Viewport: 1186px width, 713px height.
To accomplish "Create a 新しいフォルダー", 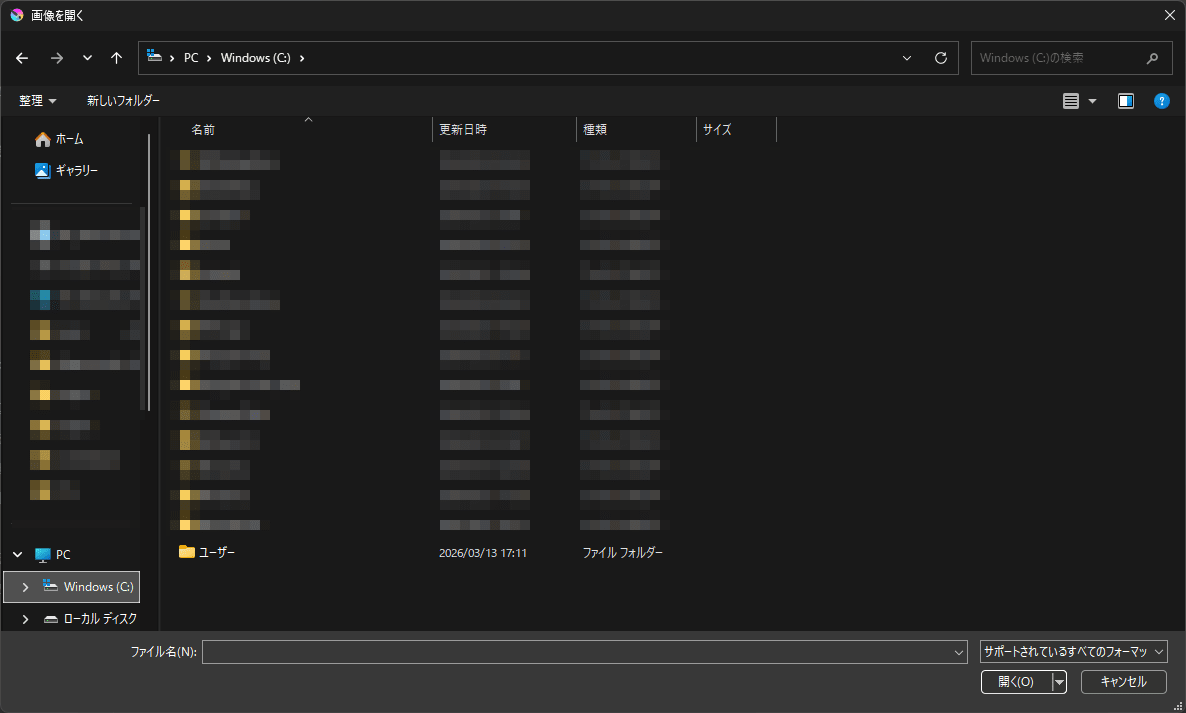I will pos(123,100).
